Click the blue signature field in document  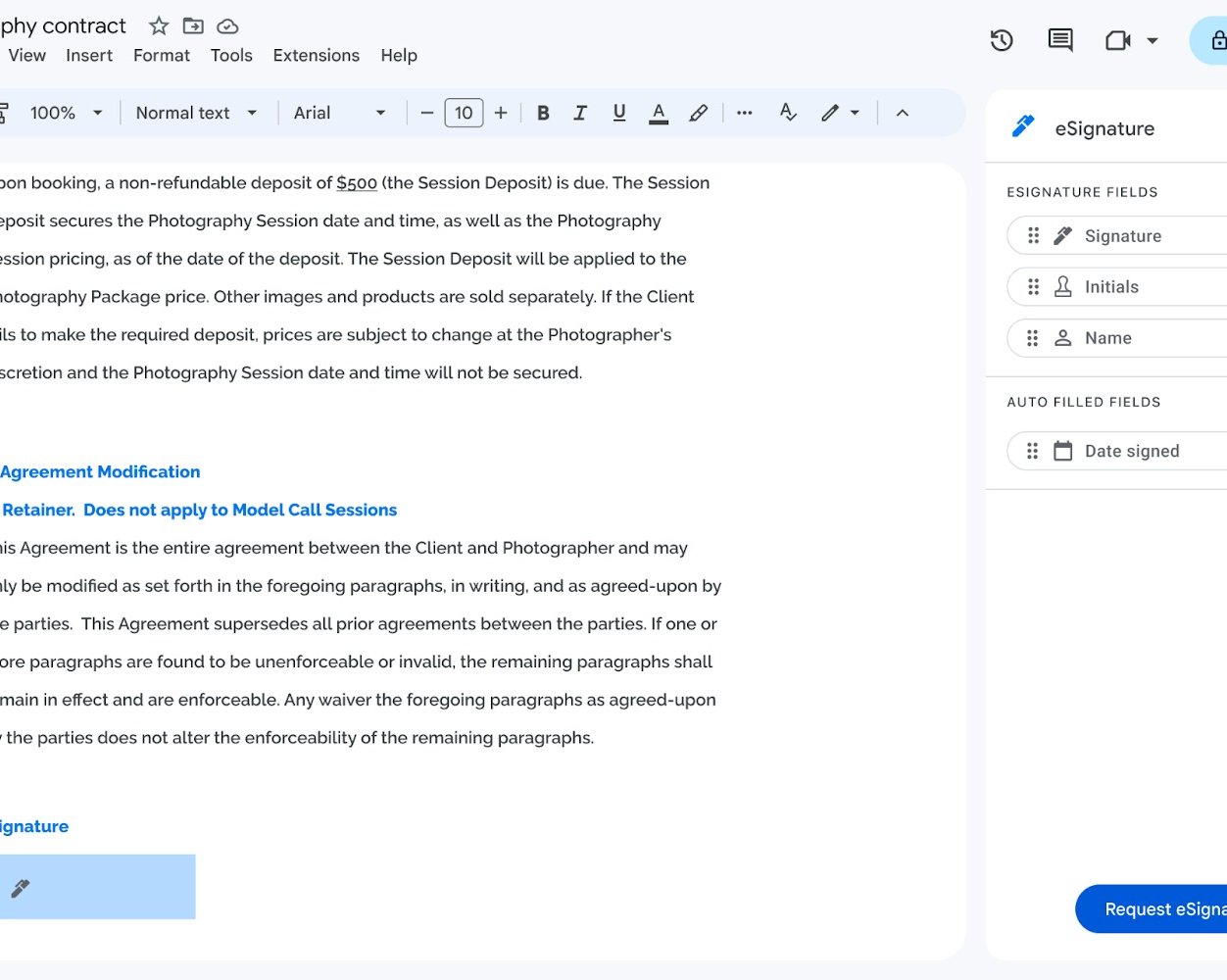(x=97, y=887)
